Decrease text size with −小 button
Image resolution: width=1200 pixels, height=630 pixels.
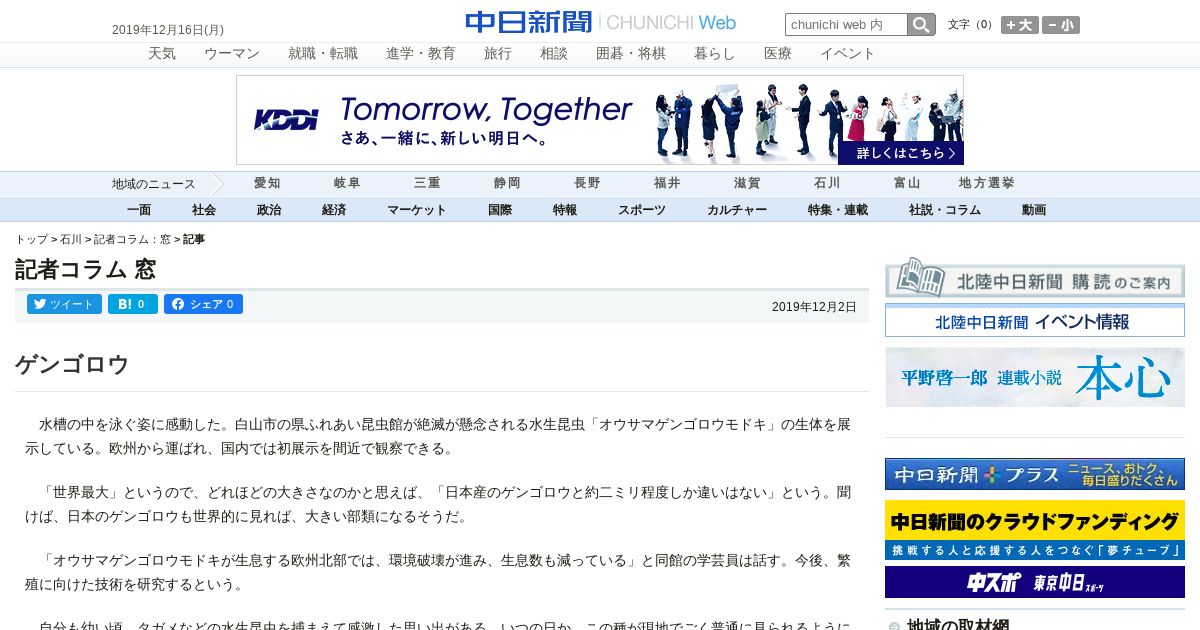1061,25
